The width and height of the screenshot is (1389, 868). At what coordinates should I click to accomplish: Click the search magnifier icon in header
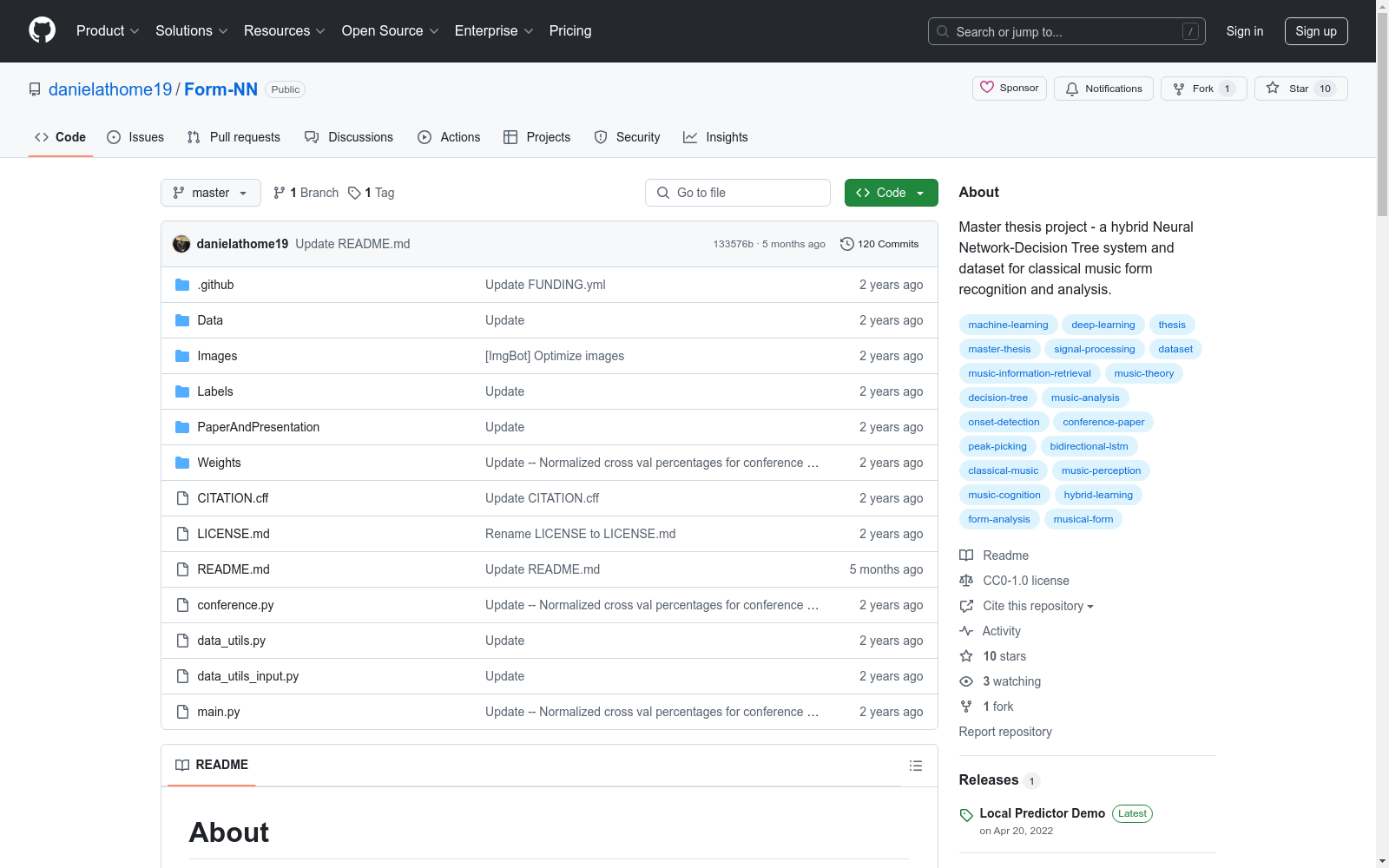(x=943, y=31)
